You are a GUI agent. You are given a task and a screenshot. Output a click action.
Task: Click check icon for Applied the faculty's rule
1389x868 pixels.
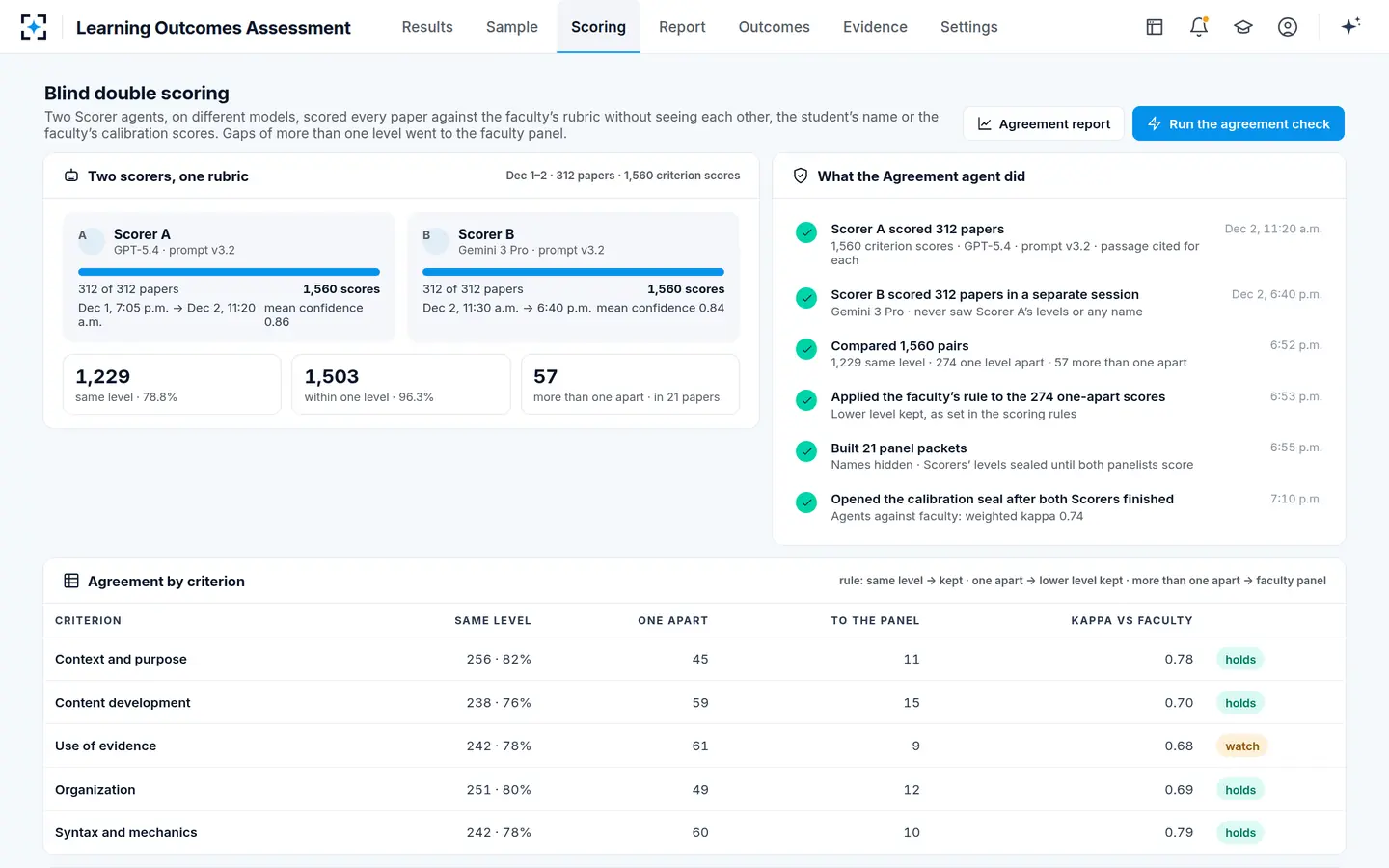pos(806,400)
